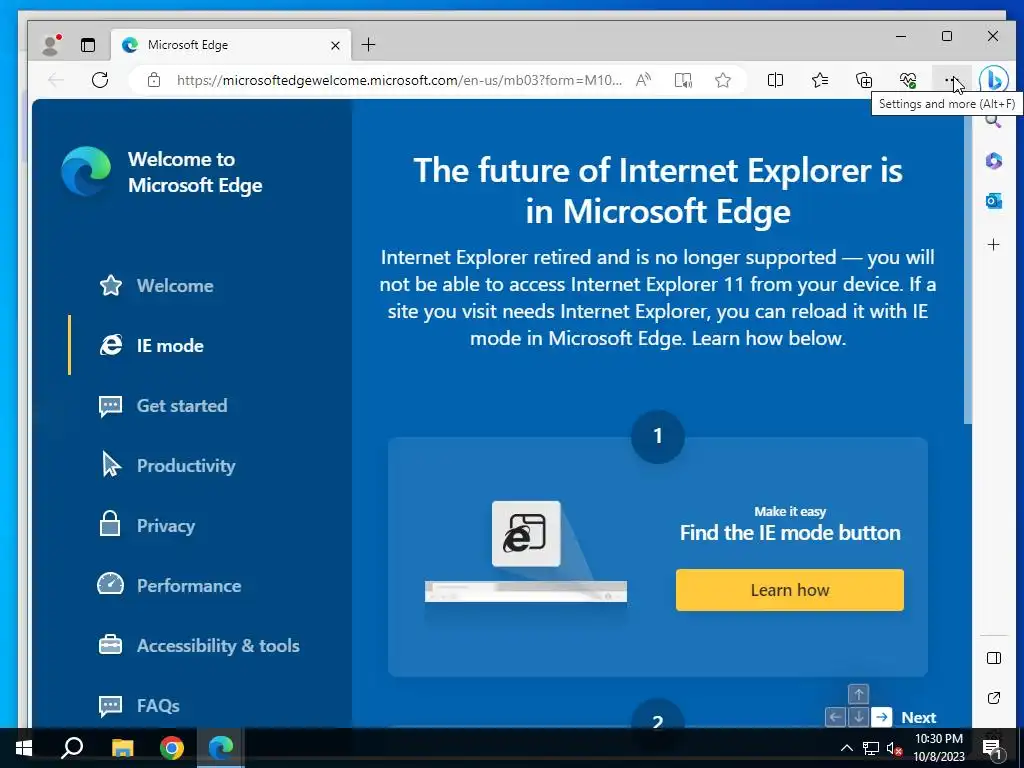
Task: Start Read aloud from address bar
Action: (643, 80)
